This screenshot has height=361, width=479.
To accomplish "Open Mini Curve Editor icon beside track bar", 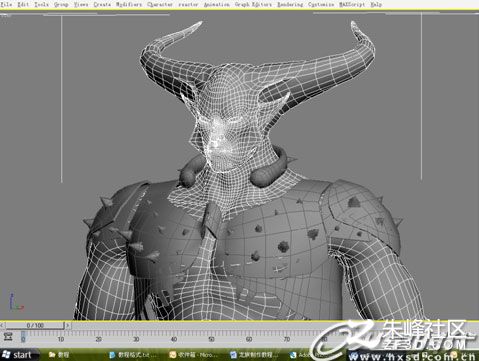I will [x=8, y=336].
